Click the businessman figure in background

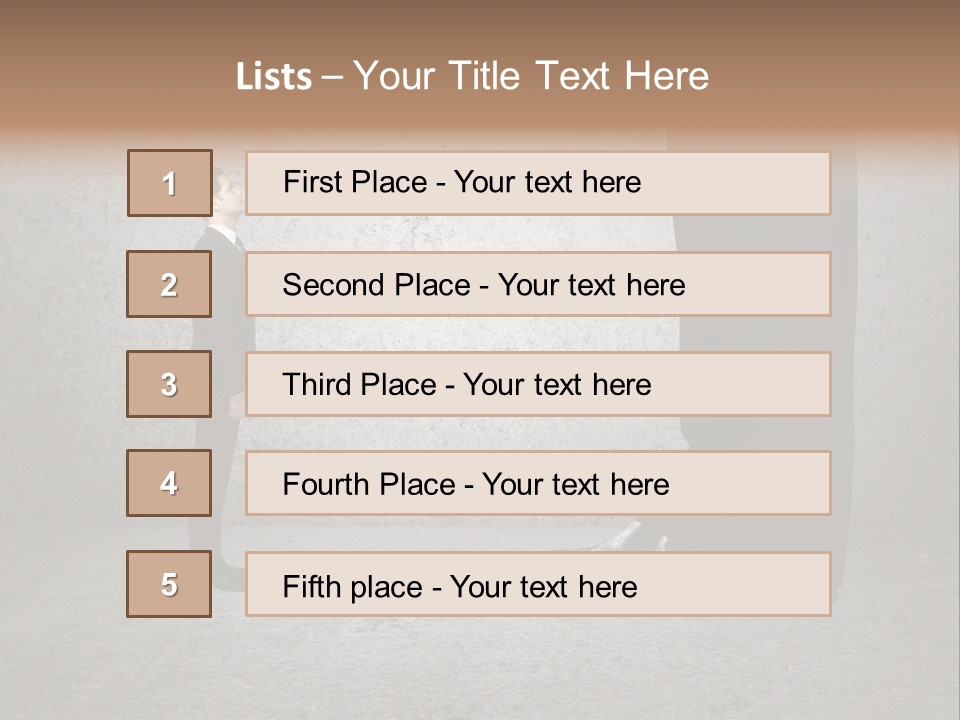[x=220, y=380]
